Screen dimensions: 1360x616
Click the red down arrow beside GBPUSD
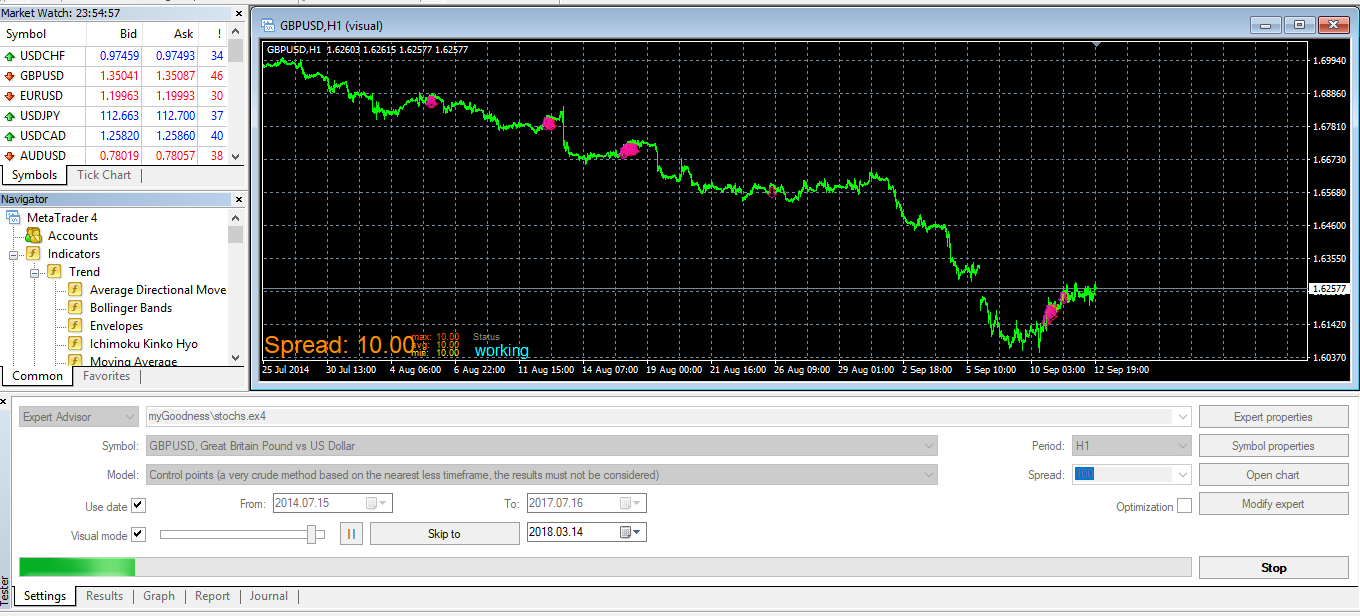(x=10, y=76)
